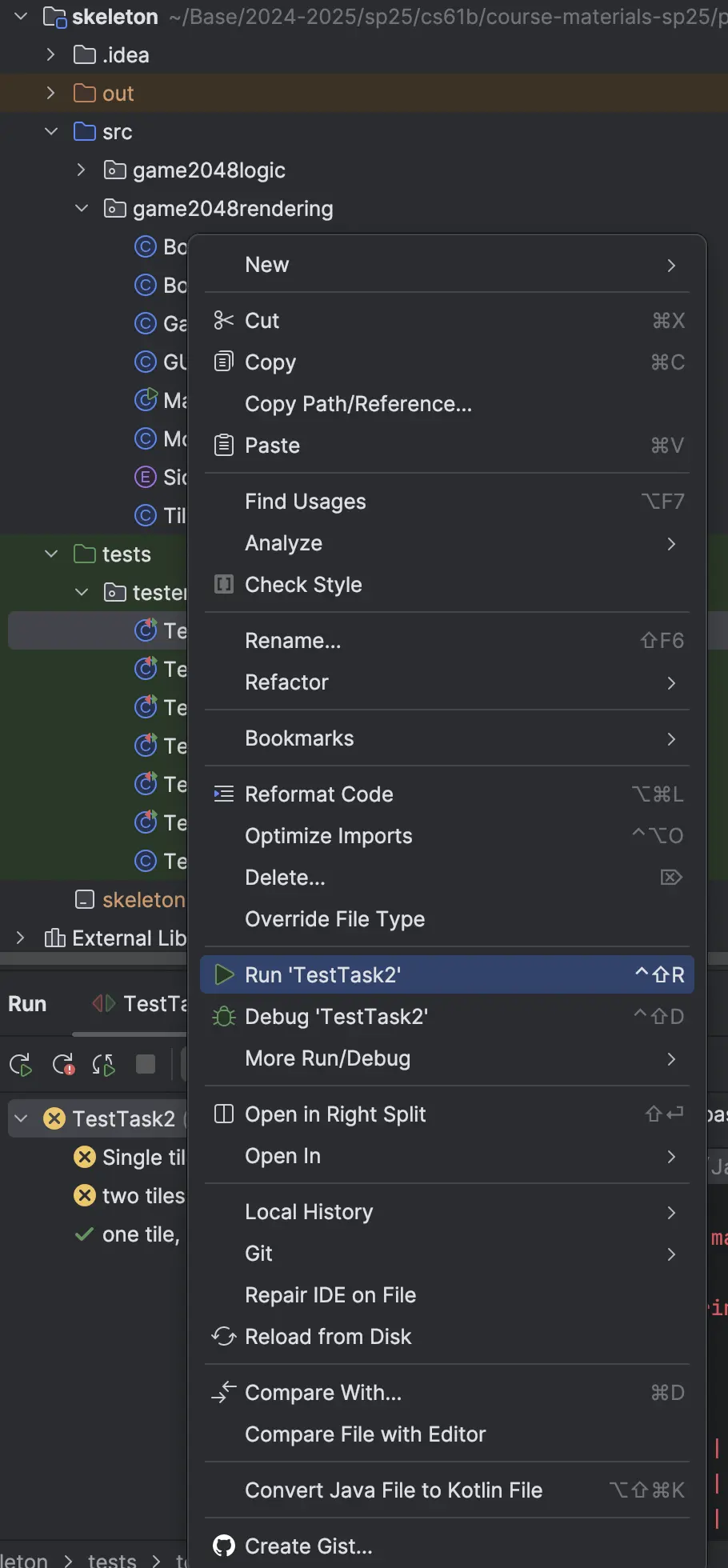
Task: Click the Debug bug icon
Action: coord(224,1016)
